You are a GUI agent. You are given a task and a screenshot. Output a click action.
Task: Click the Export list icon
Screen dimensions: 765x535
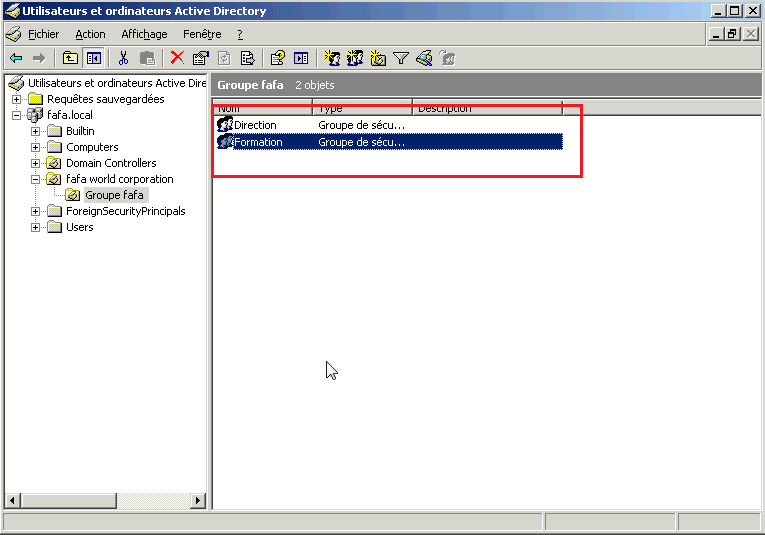pos(247,59)
